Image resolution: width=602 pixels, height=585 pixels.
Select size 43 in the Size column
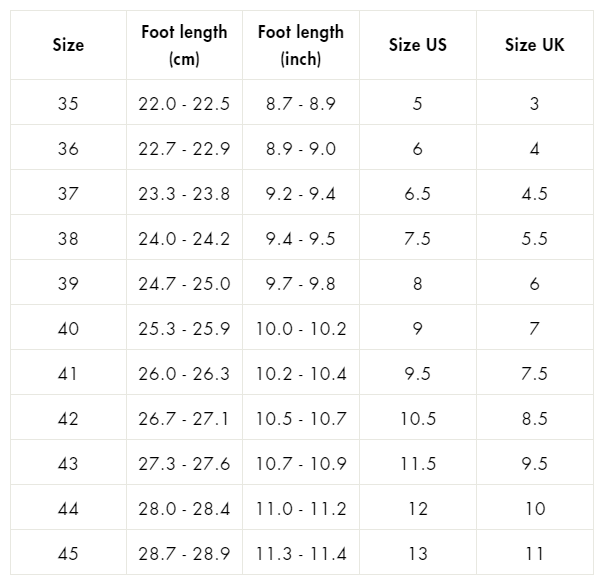tap(68, 464)
